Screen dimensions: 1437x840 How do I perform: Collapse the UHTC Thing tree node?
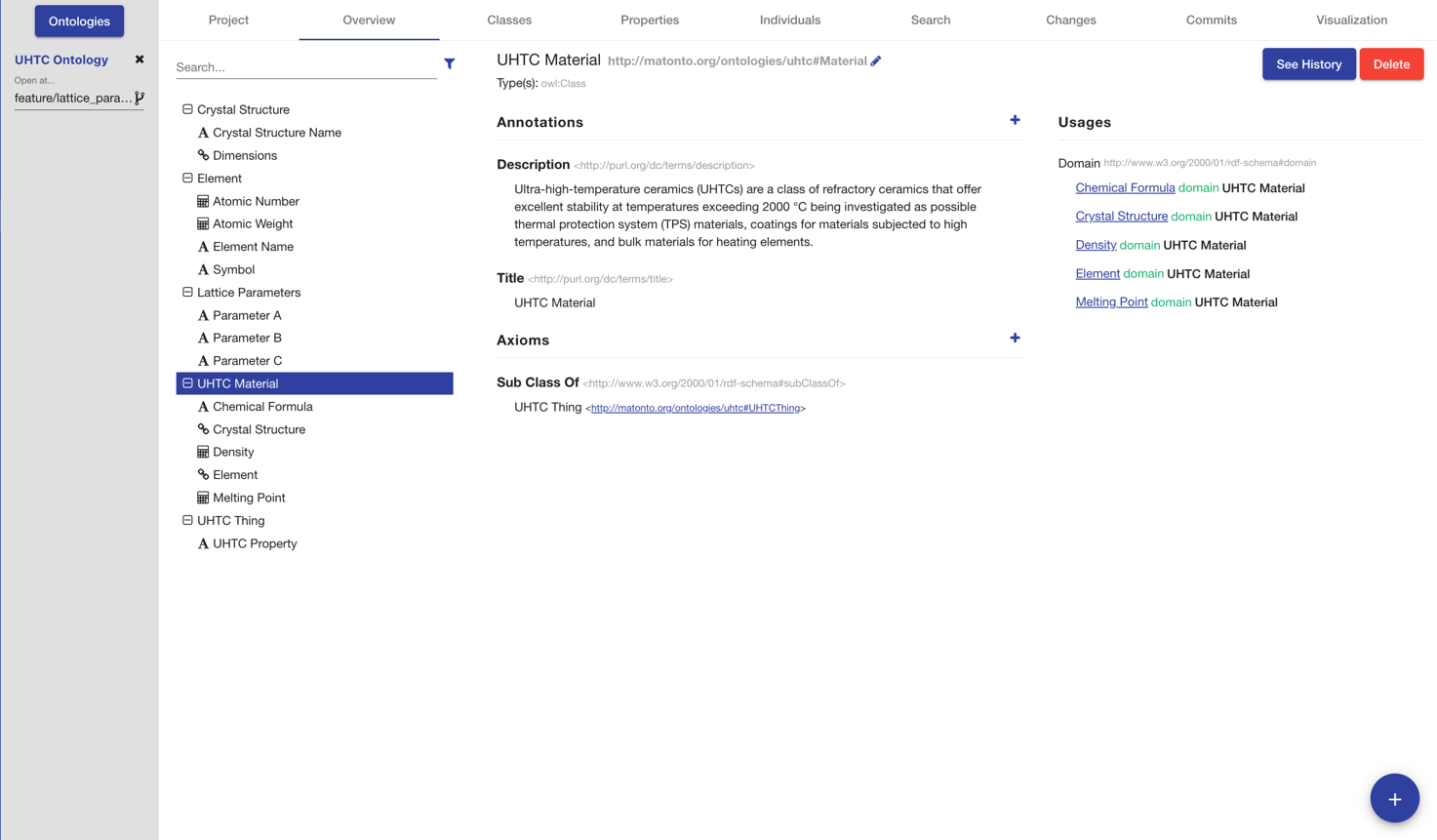(x=187, y=520)
